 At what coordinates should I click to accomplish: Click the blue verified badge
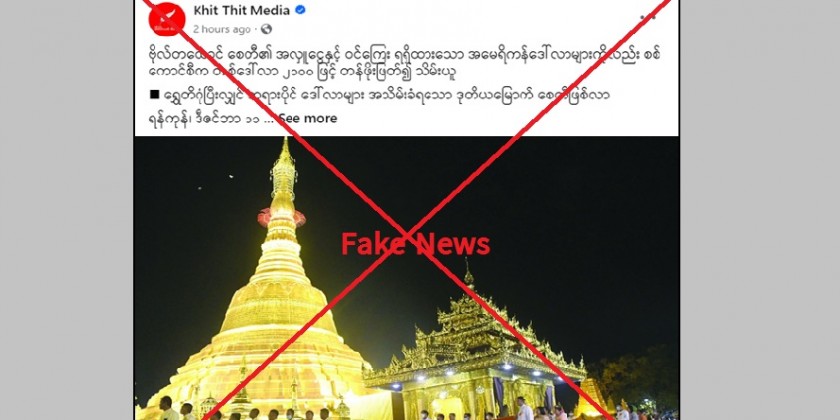pos(301,10)
